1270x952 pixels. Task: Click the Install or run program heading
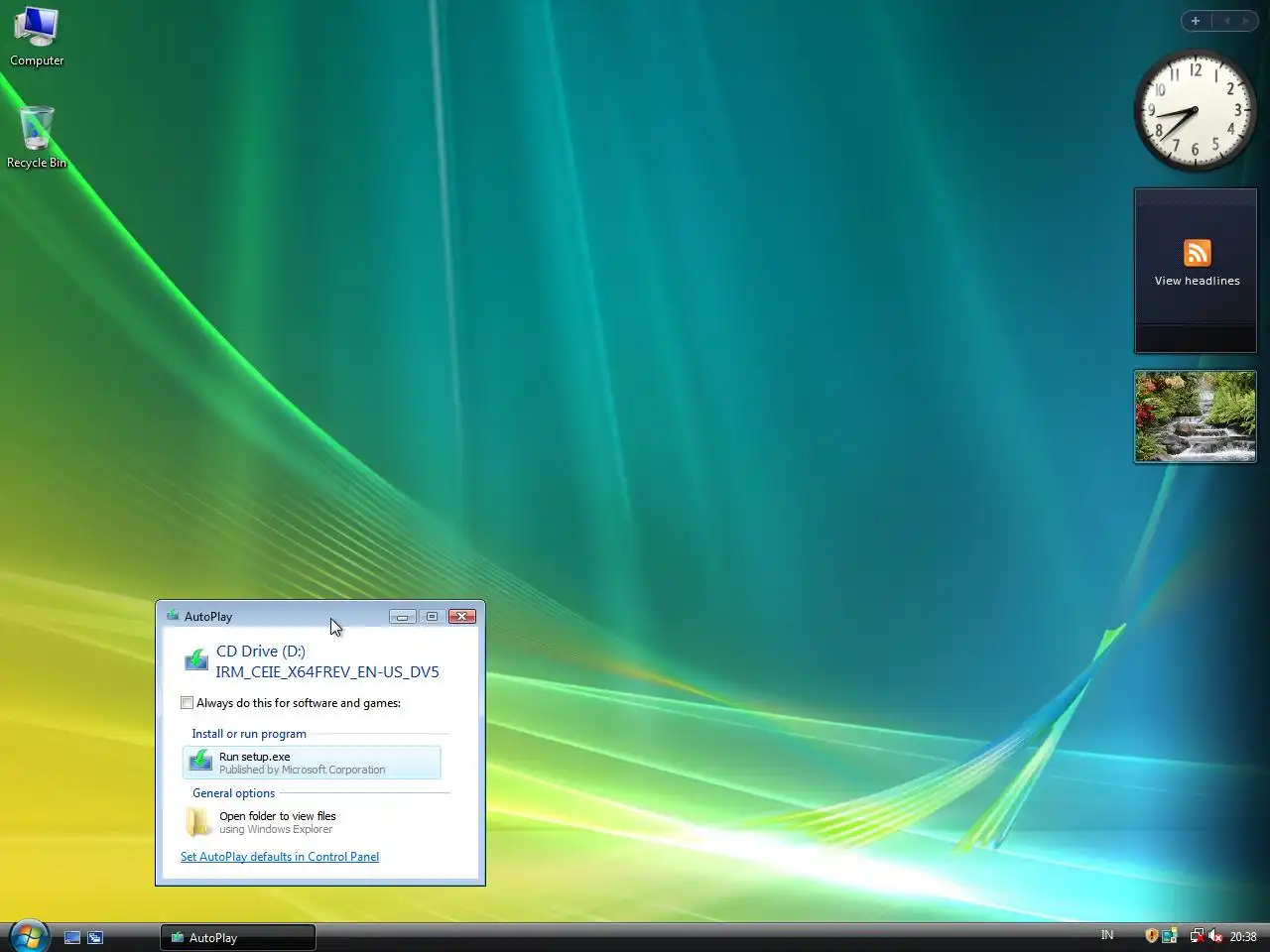click(249, 734)
